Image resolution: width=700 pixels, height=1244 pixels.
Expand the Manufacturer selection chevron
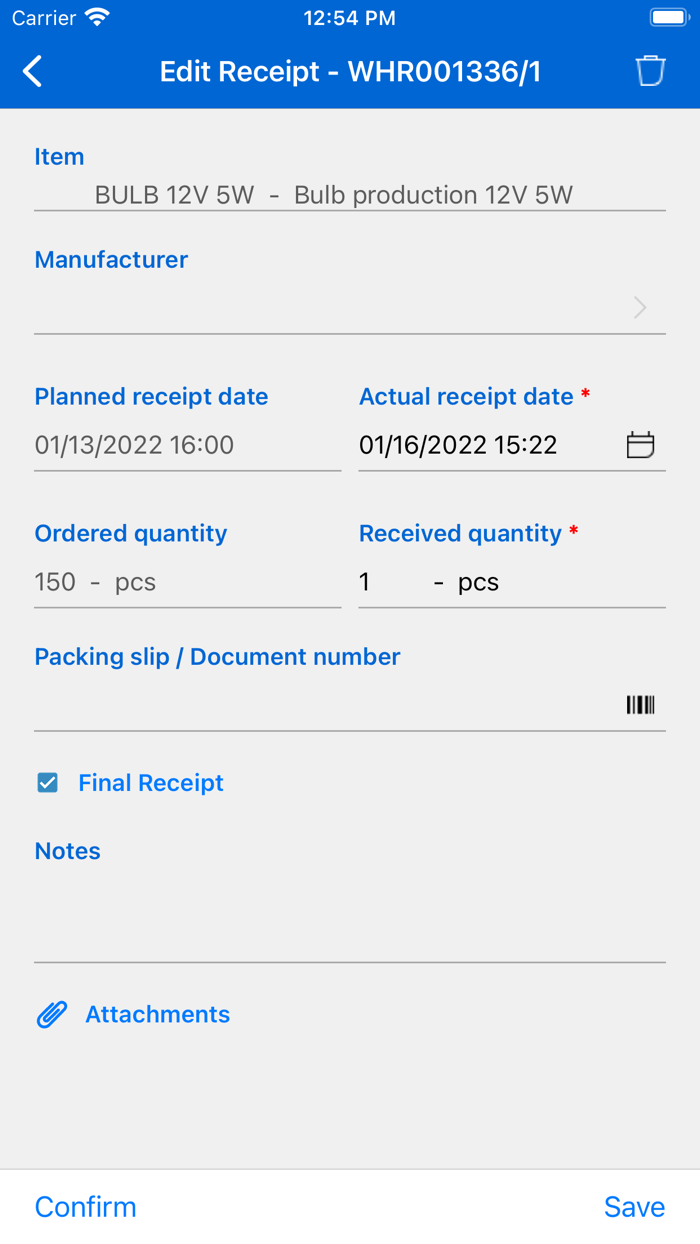(638, 307)
